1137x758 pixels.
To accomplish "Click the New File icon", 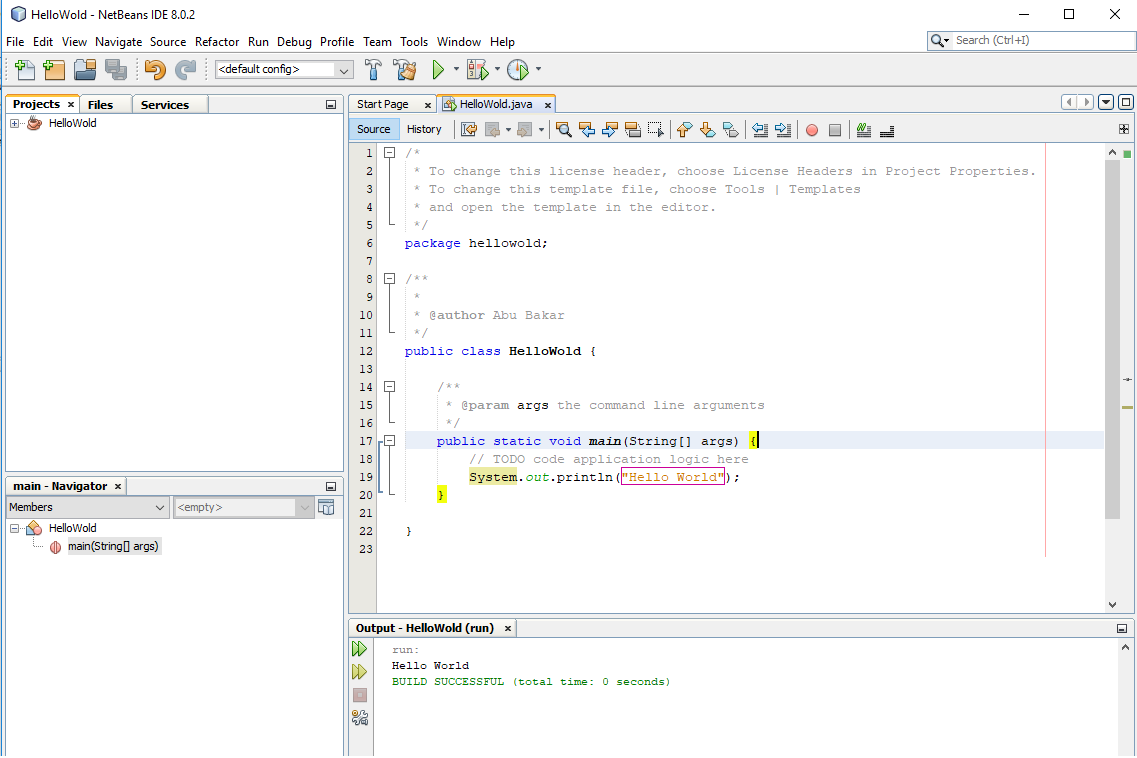I will 24,70.
